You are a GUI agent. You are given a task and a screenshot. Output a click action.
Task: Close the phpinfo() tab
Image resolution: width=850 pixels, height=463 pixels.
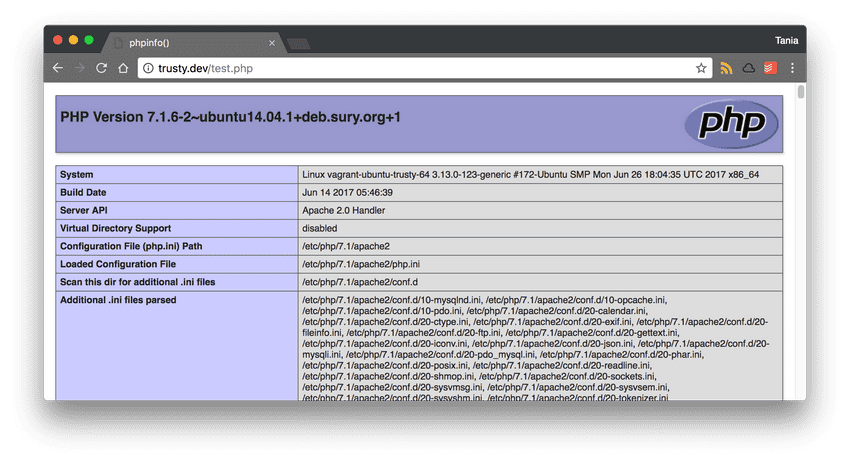tap(272, 43)
